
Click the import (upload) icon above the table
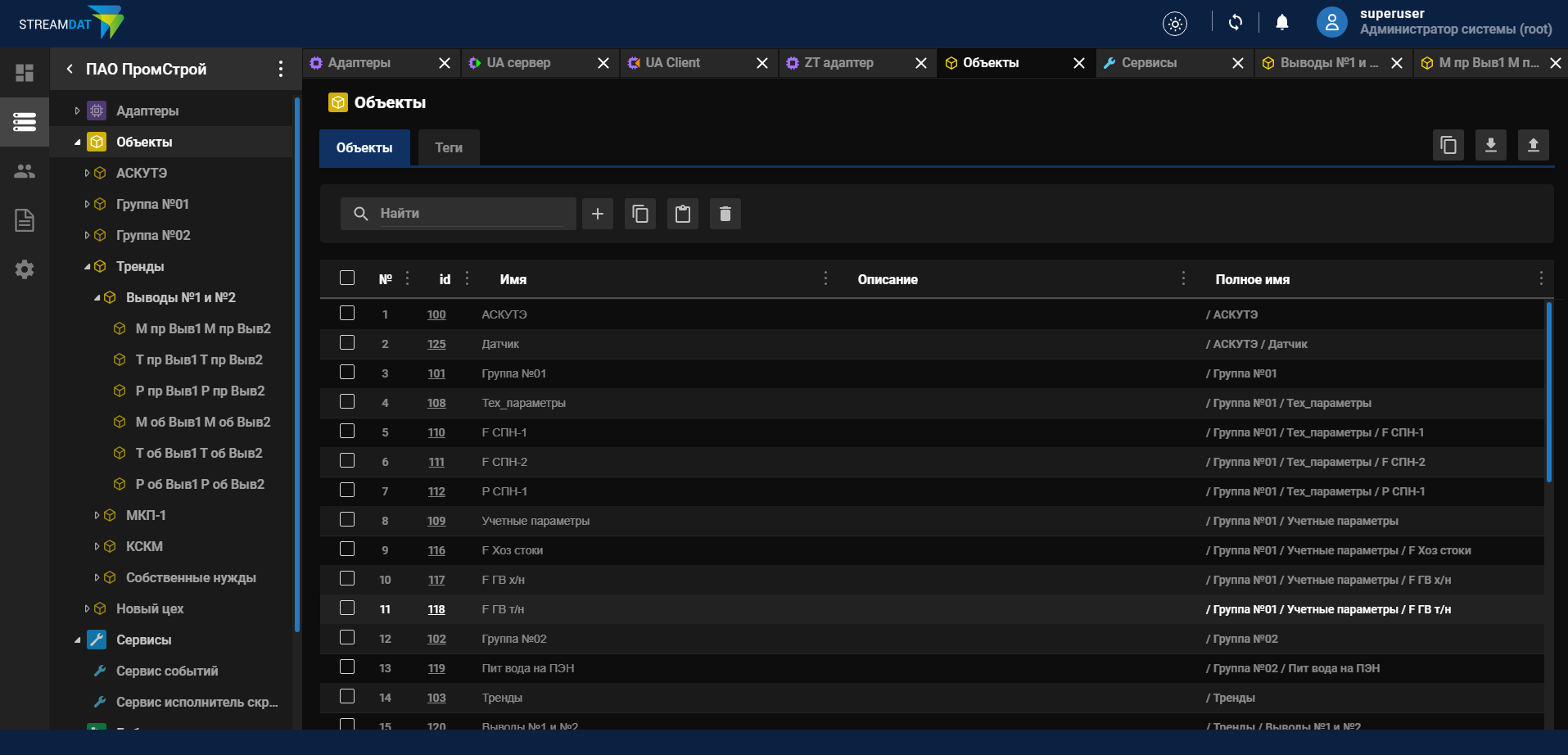coord(1534,145)
